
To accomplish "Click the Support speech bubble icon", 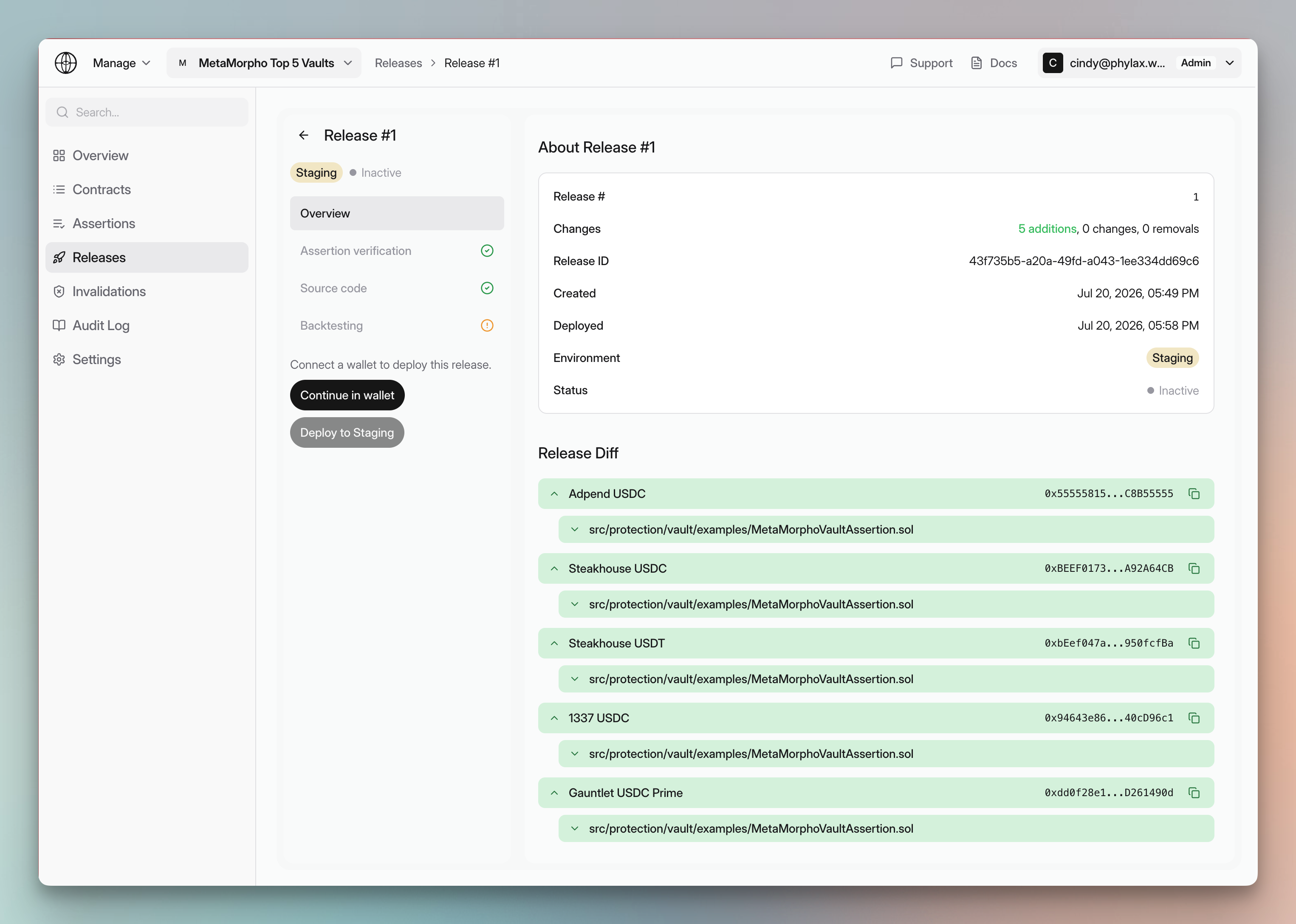I will [896, 62].
